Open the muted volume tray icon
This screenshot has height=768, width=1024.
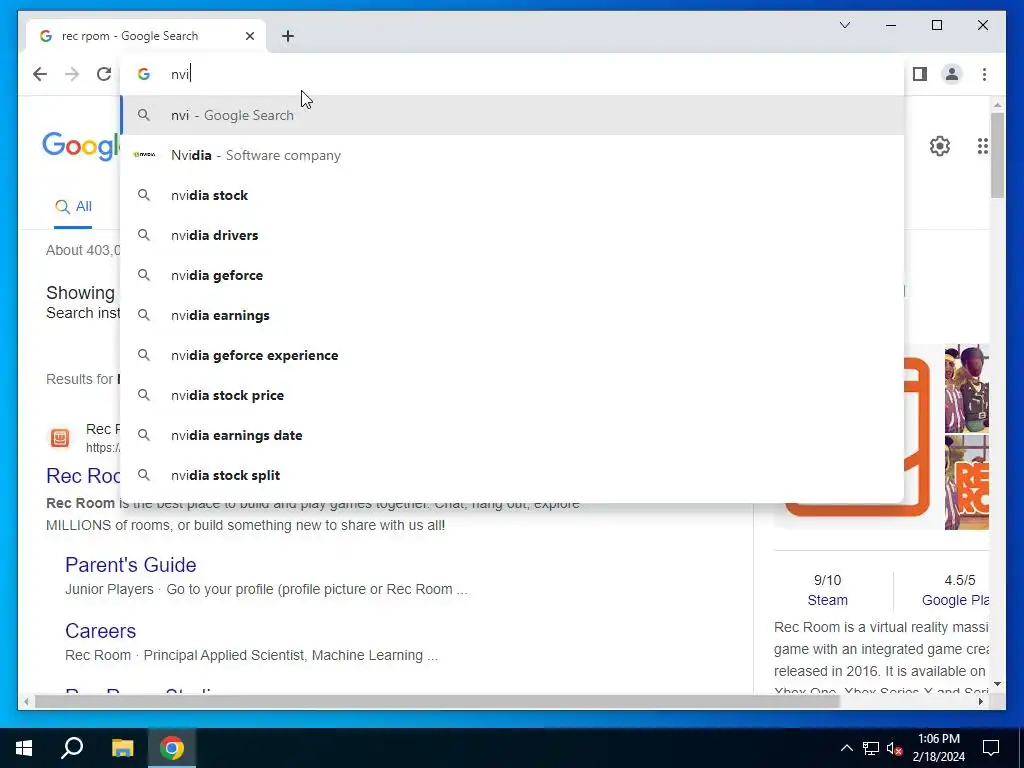coord(895,748)
